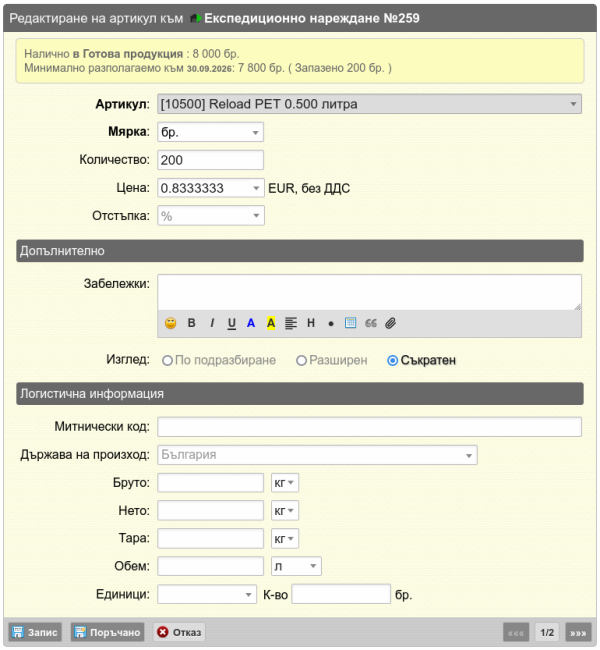Select the Съкратен view option
This screenshot has width=600, height=650.
[392, 361]
